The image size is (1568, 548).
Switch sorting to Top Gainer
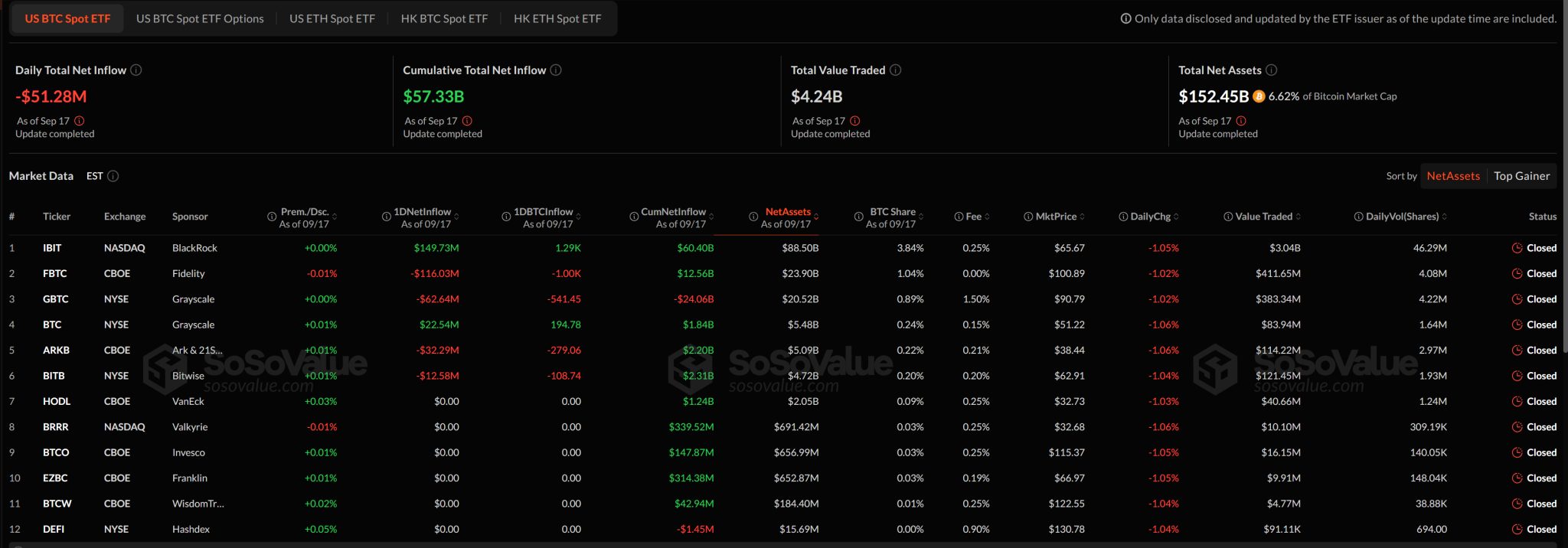coord(1521,176)
